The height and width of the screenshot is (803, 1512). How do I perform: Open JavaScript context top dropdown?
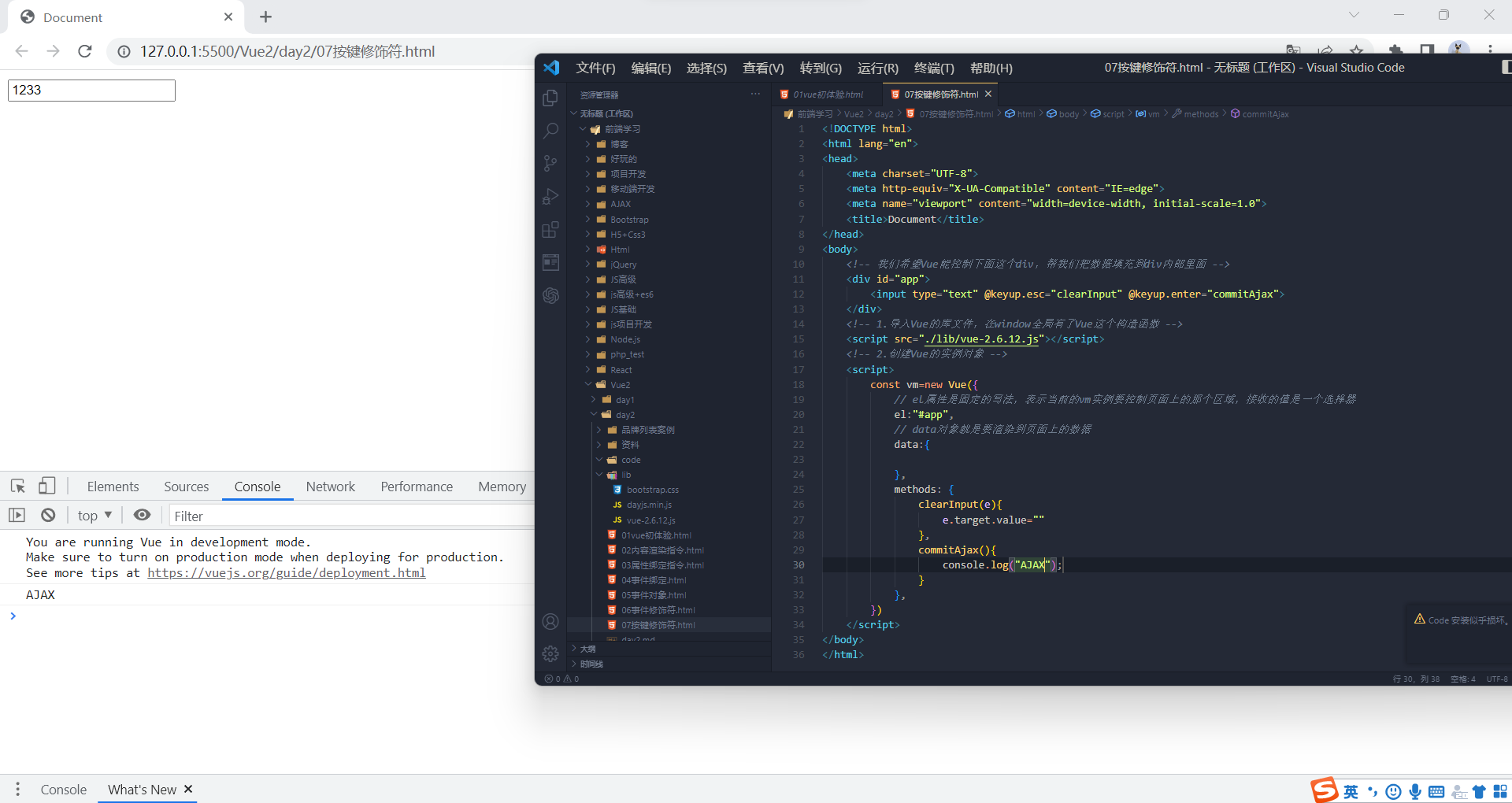94,516
